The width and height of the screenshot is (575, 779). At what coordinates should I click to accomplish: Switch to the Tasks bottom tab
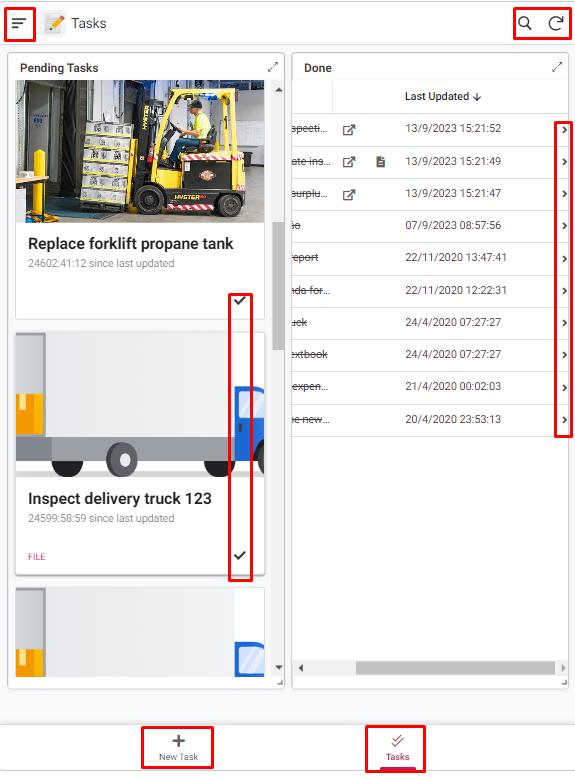[397, 748]
